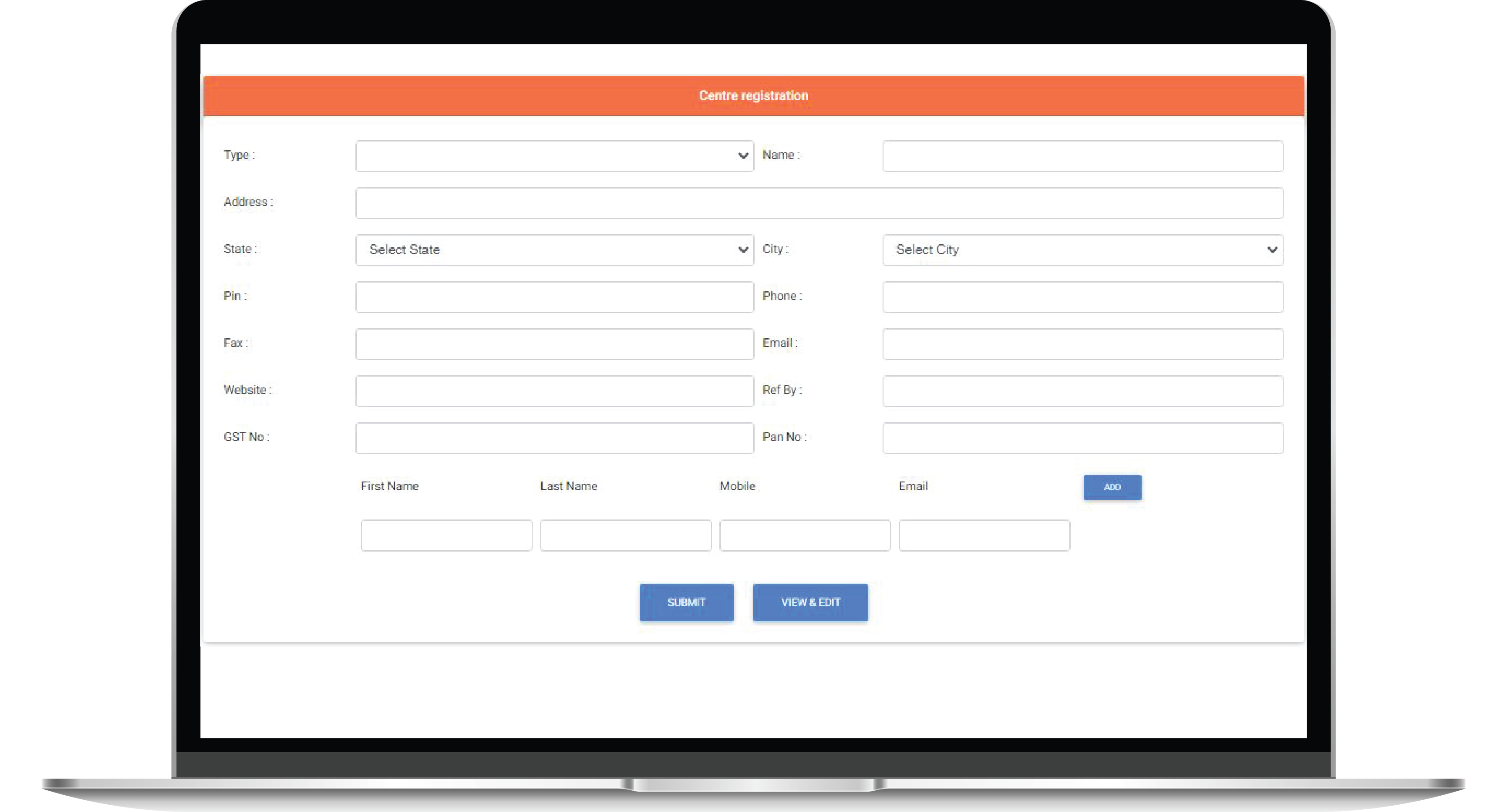
Task: Click the Name input field
Action: point(1082,156)
